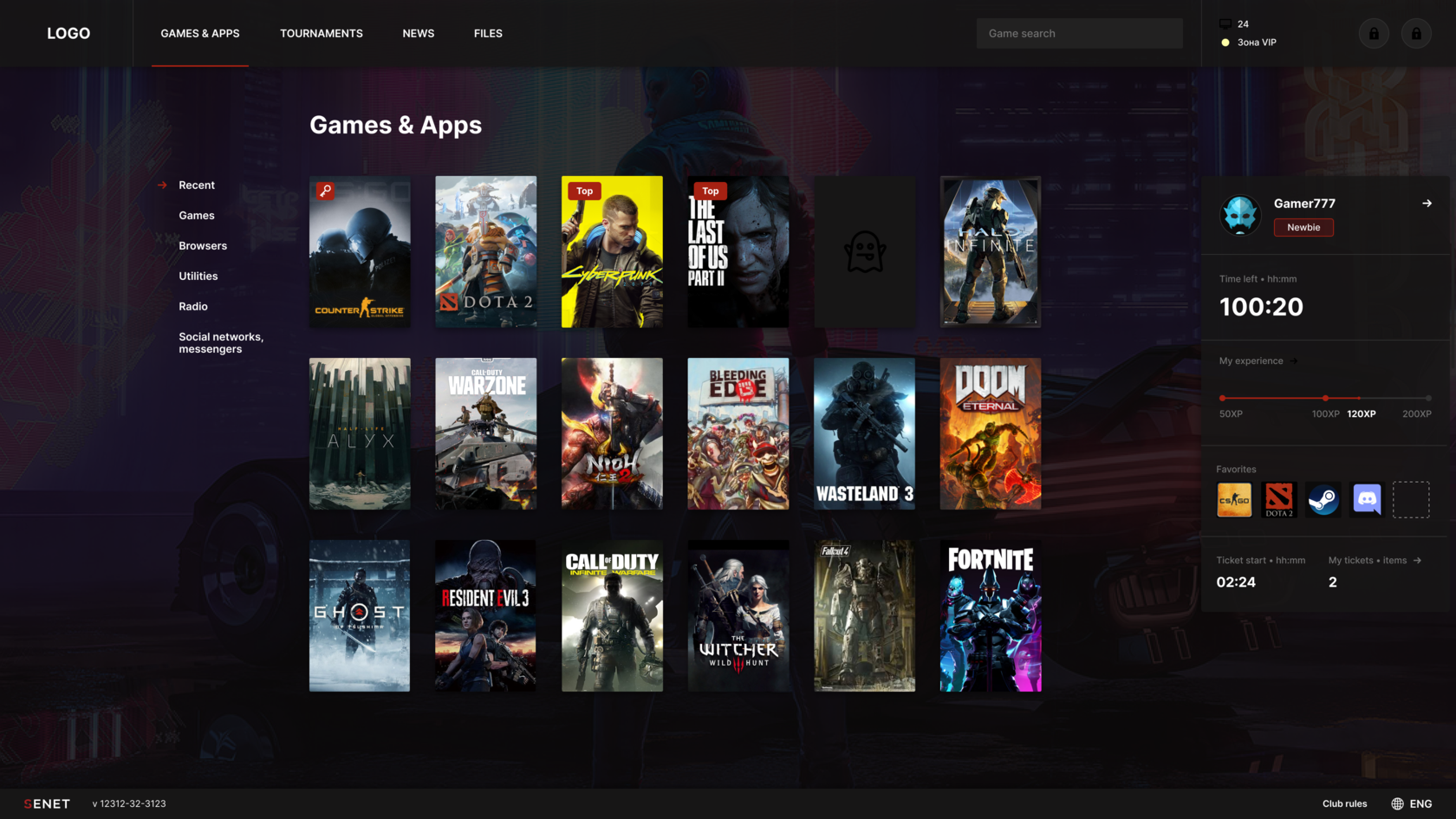Click the first lock icon in the header
This screenshot has height=819, width=1456.
(x=1374, y=34)
